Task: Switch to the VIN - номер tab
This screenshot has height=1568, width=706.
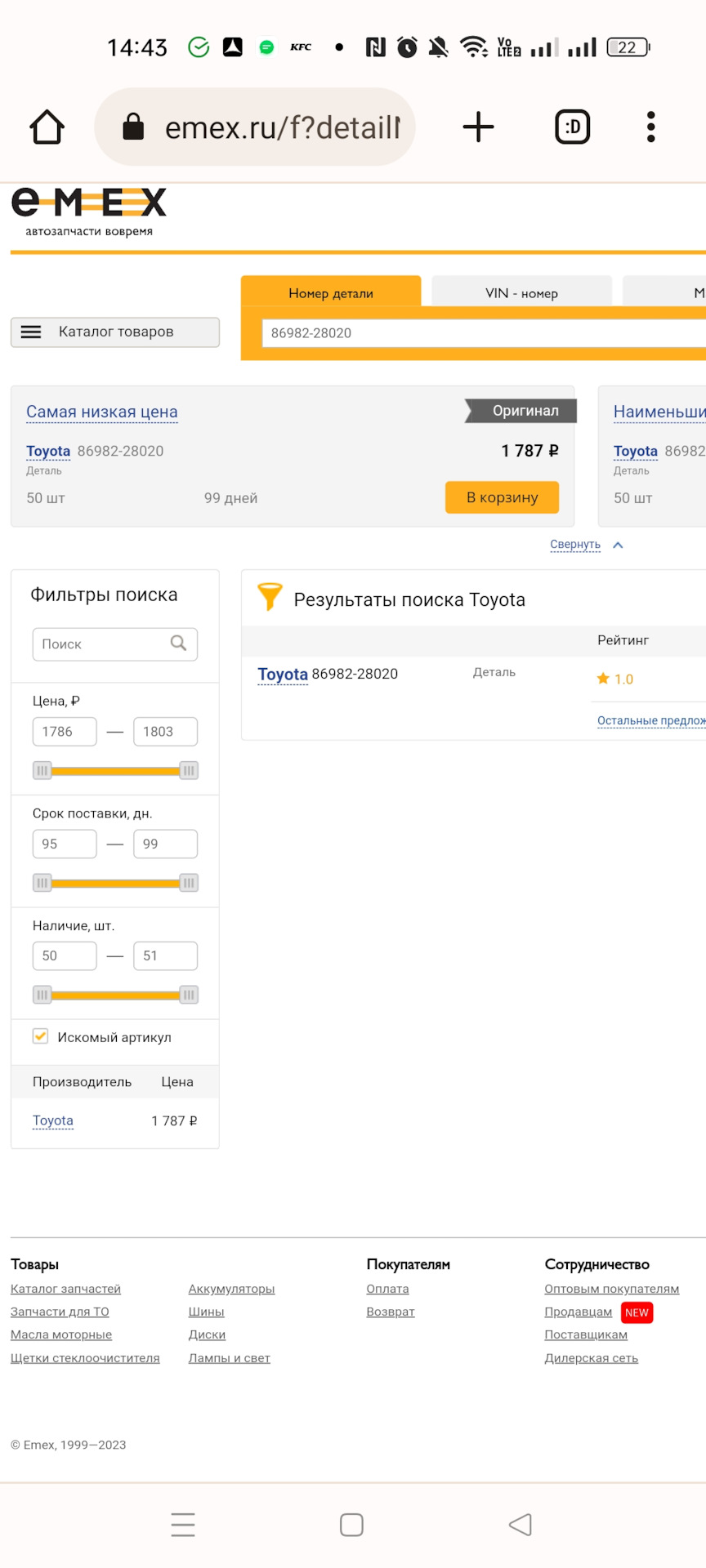Action: pyautogui.click(x=521, y=293)
